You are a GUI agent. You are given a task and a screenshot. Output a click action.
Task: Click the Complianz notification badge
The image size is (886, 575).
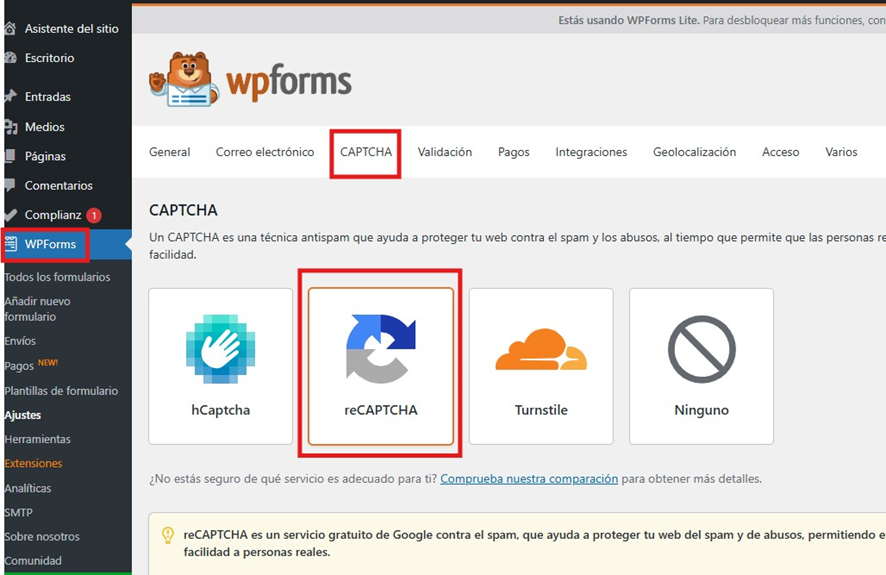tap(94, 215)
